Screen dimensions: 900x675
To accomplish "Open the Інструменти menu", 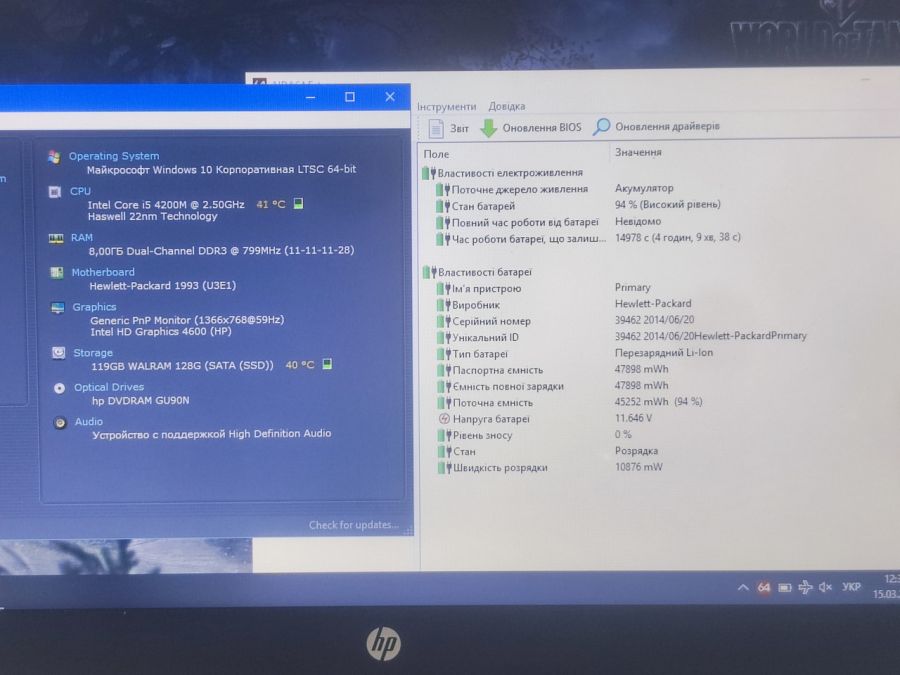I will (447, 107).
